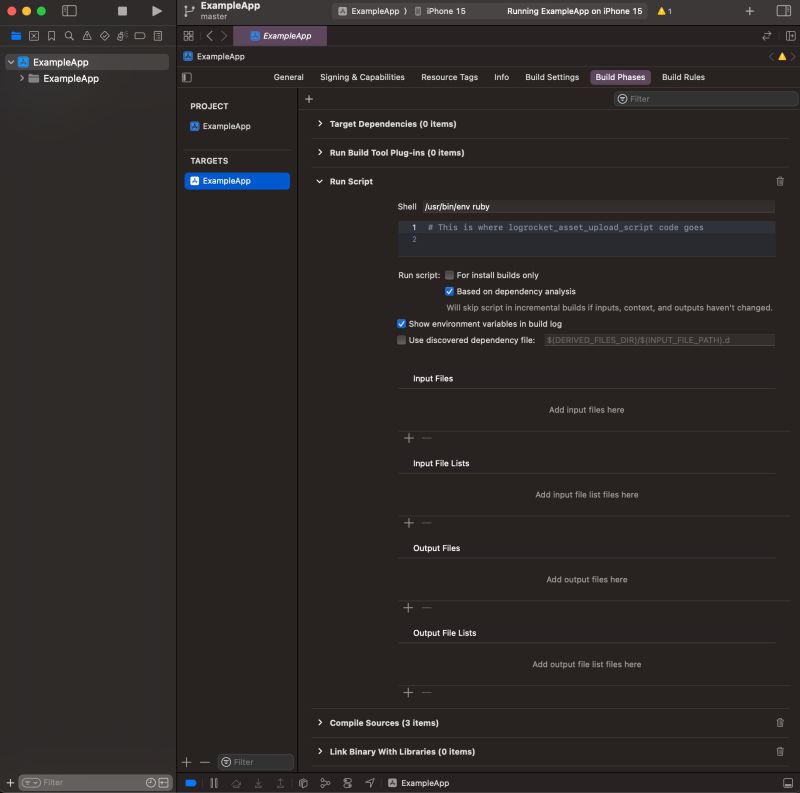Click the Run play button in toolbar

pos(157,11)
